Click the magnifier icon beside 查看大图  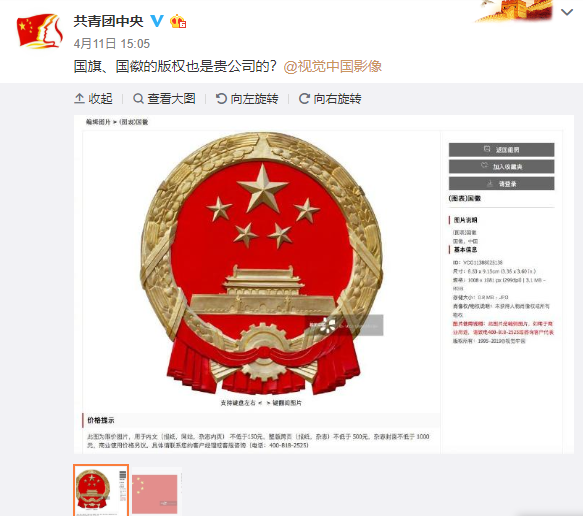pos(138,99)
